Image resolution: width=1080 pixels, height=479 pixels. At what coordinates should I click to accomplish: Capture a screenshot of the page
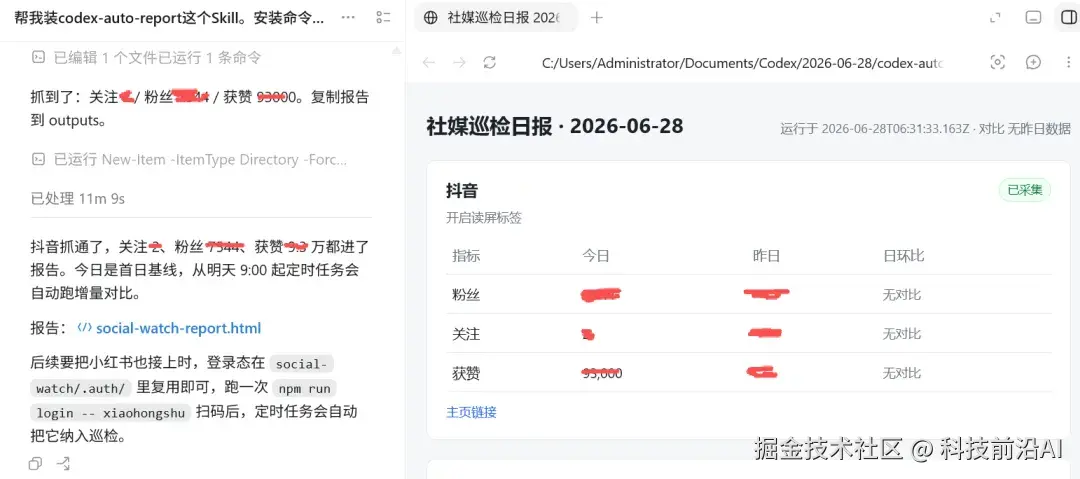point(997,63)
